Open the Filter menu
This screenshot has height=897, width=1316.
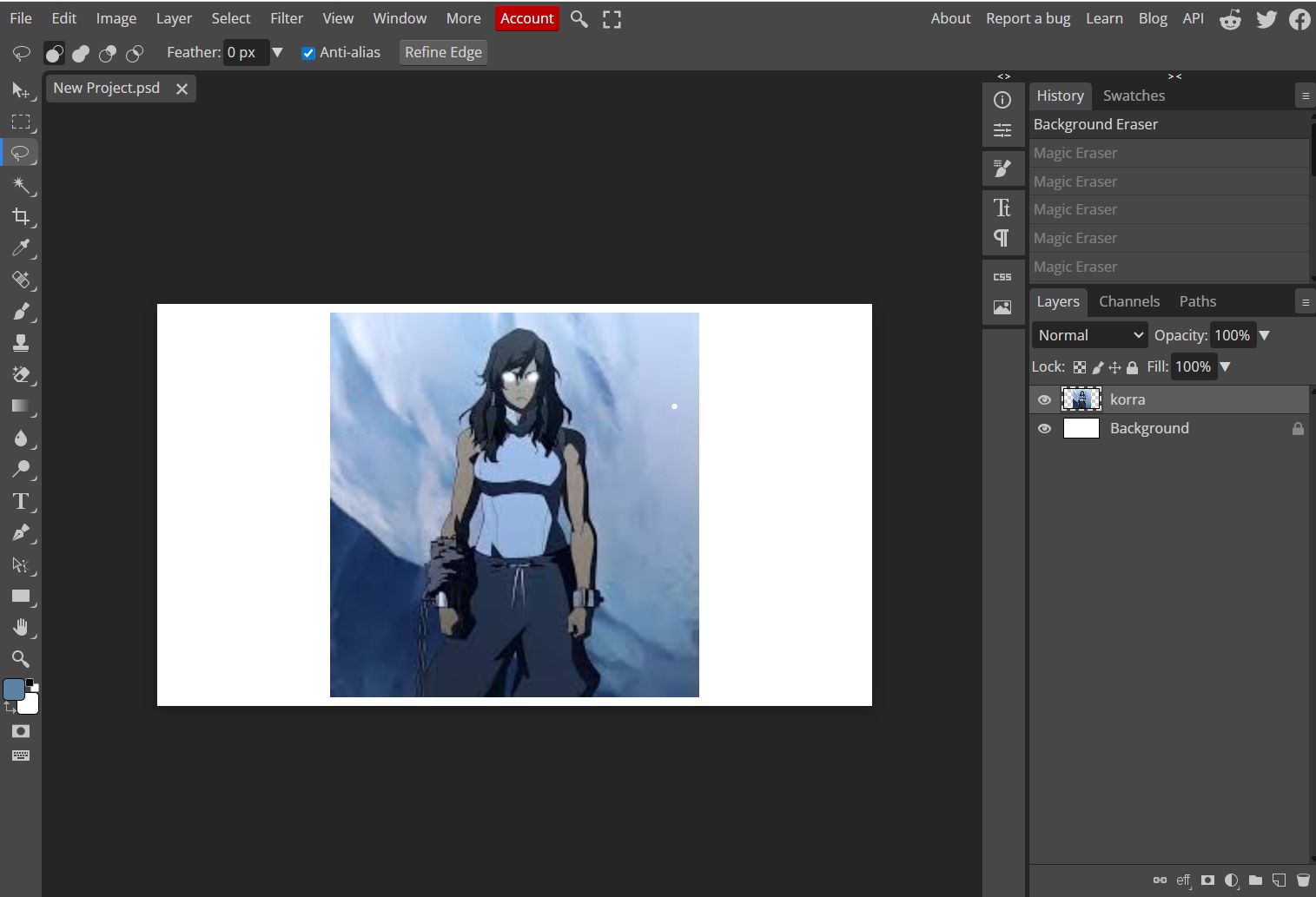point(286,18)
